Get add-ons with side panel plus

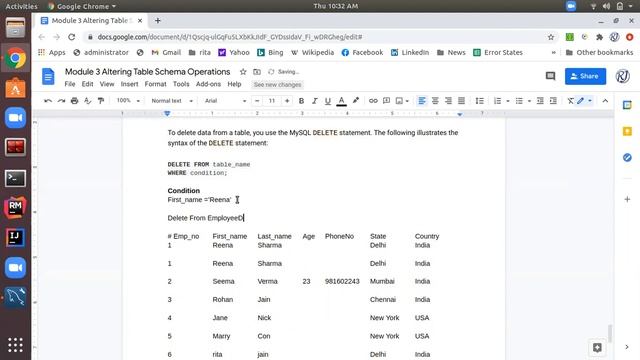tap(627, 199)
